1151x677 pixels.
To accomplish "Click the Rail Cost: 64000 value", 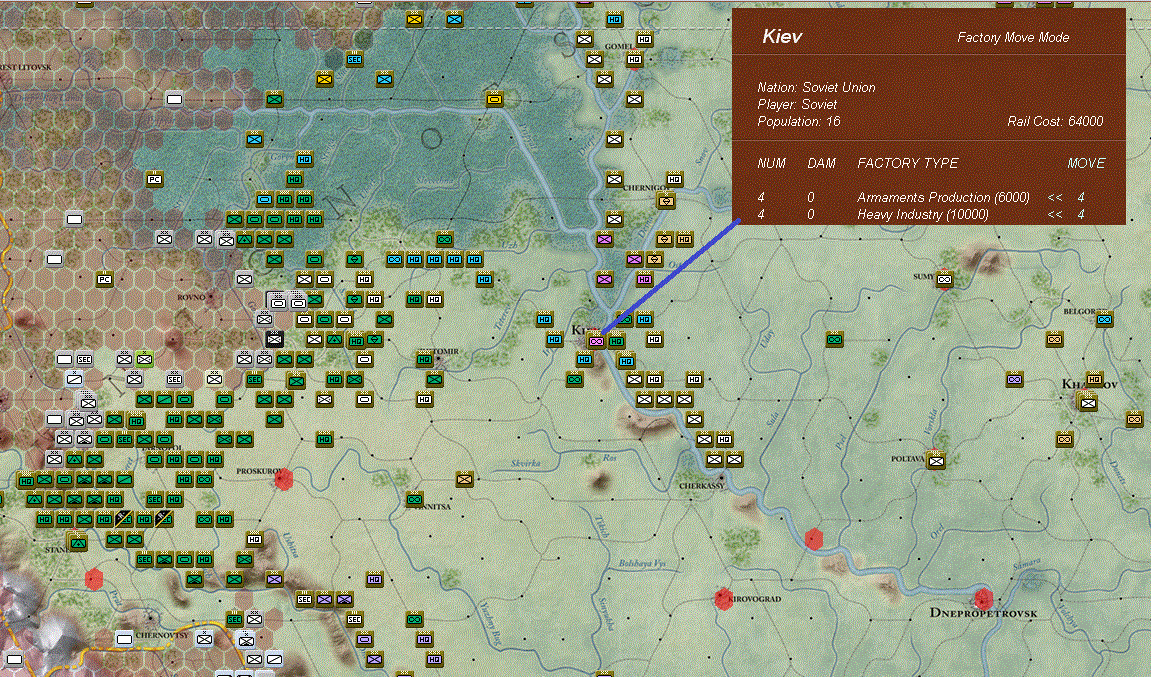I will pos(1055,121).
